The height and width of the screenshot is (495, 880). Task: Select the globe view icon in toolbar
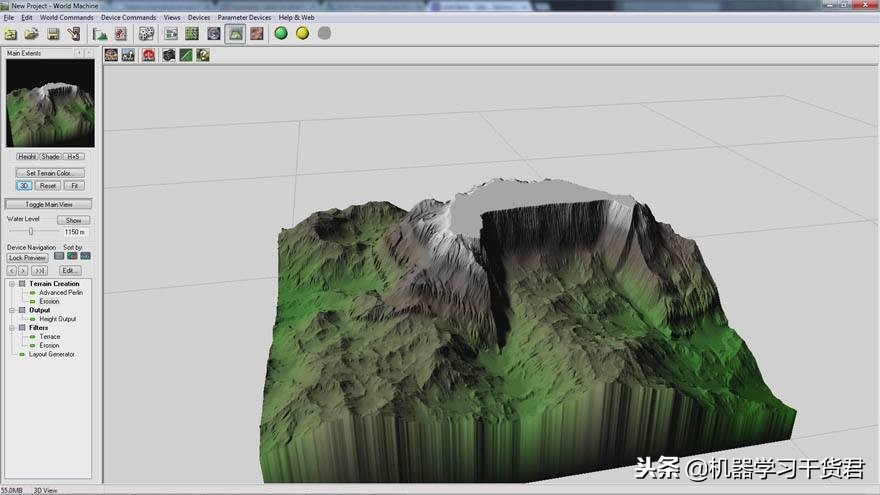(x=213, y=34)
